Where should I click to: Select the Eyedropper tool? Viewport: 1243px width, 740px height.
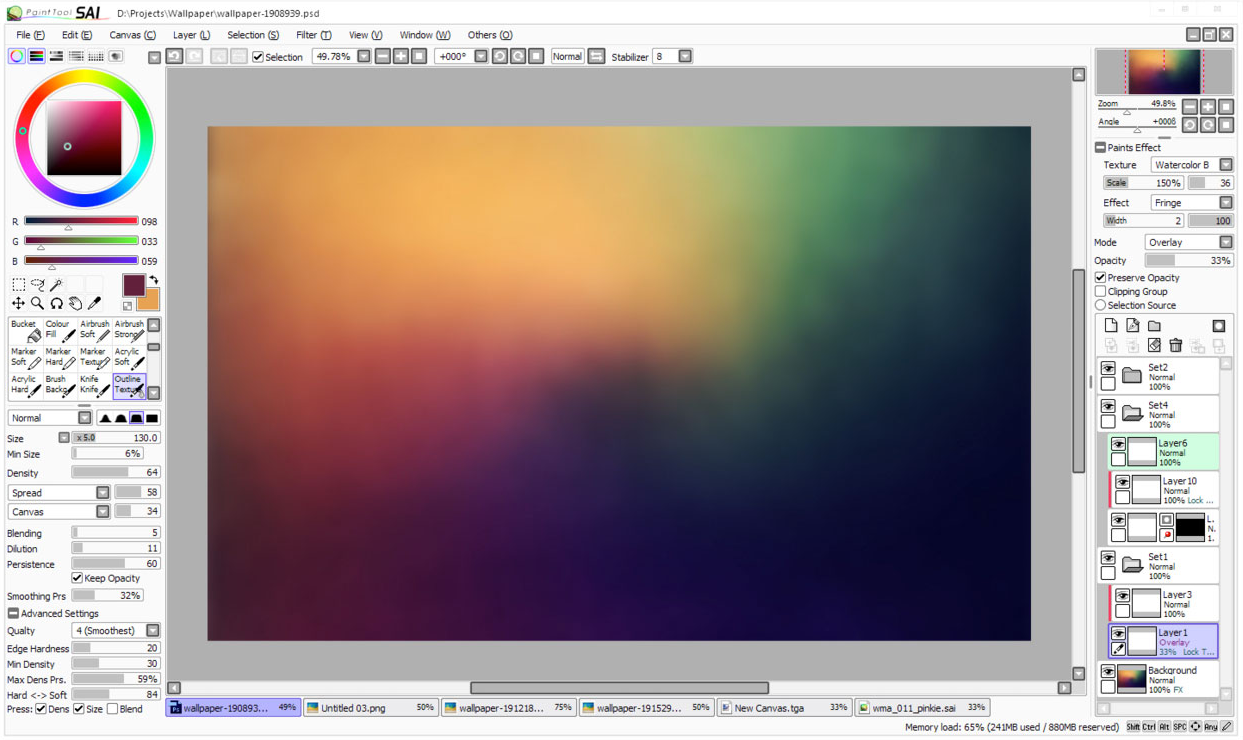[94, 303]
